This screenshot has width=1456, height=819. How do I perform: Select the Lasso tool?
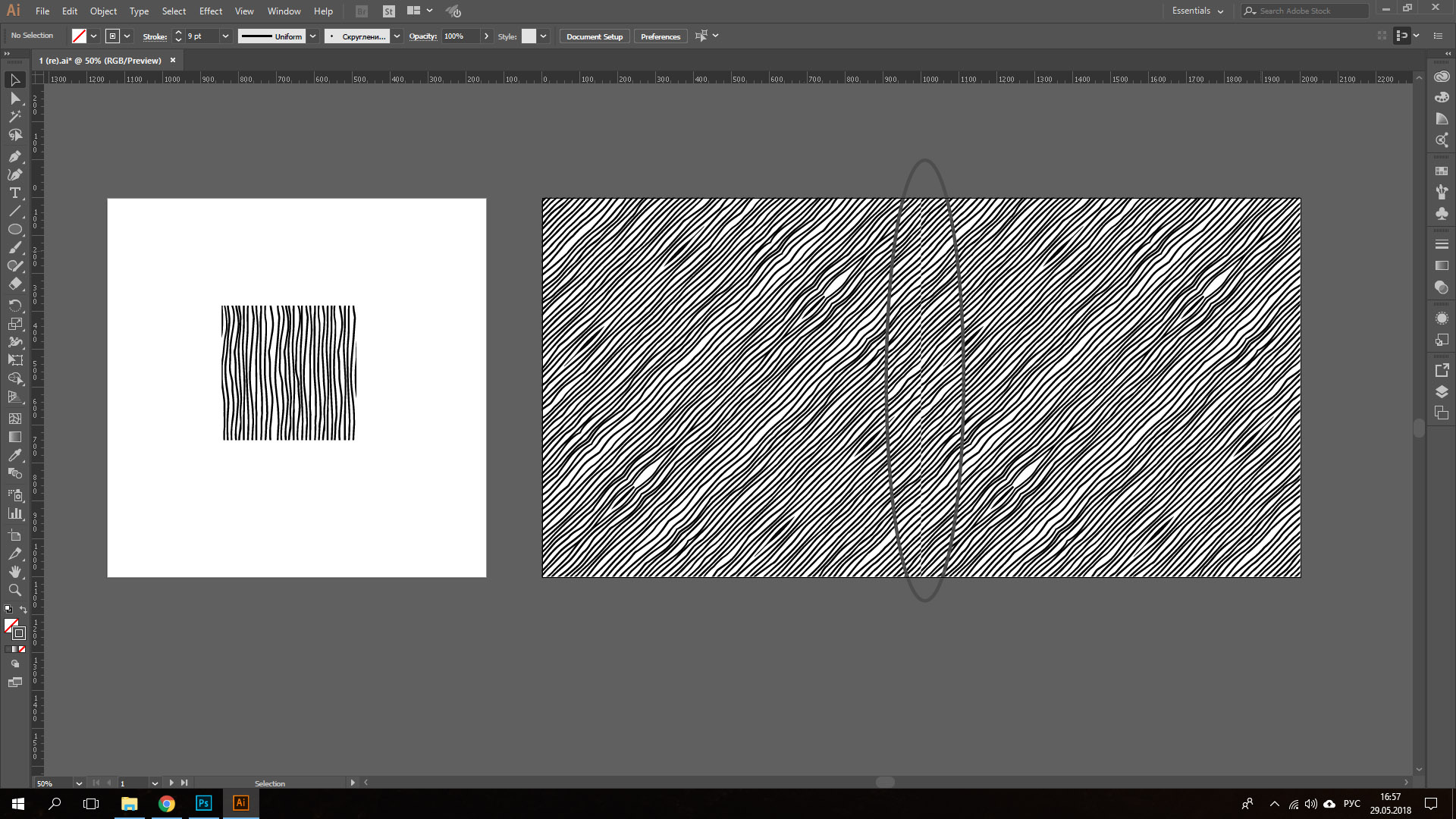(x=14, y=135)
